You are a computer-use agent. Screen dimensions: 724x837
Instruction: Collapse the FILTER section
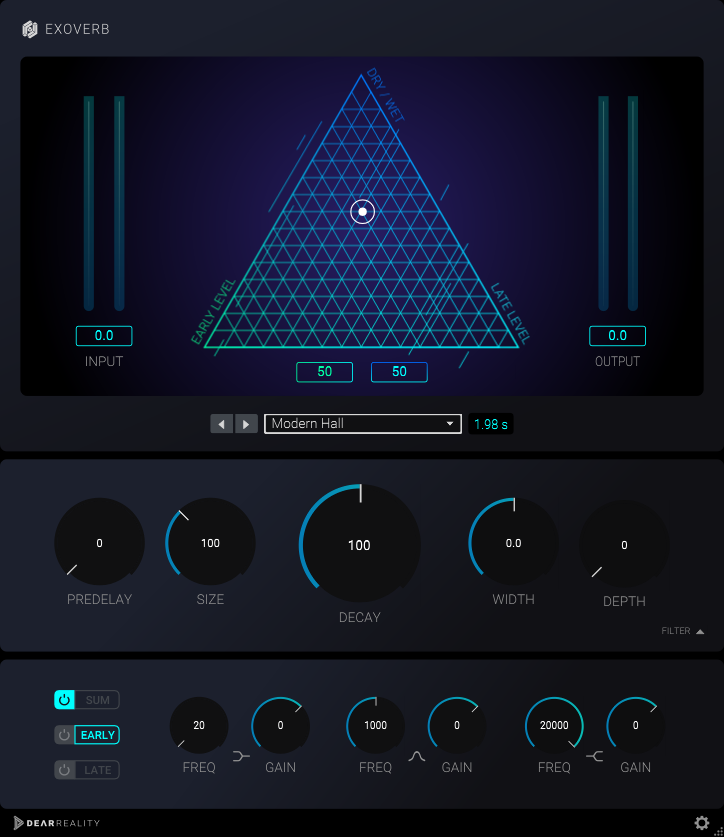coord(683,631)
